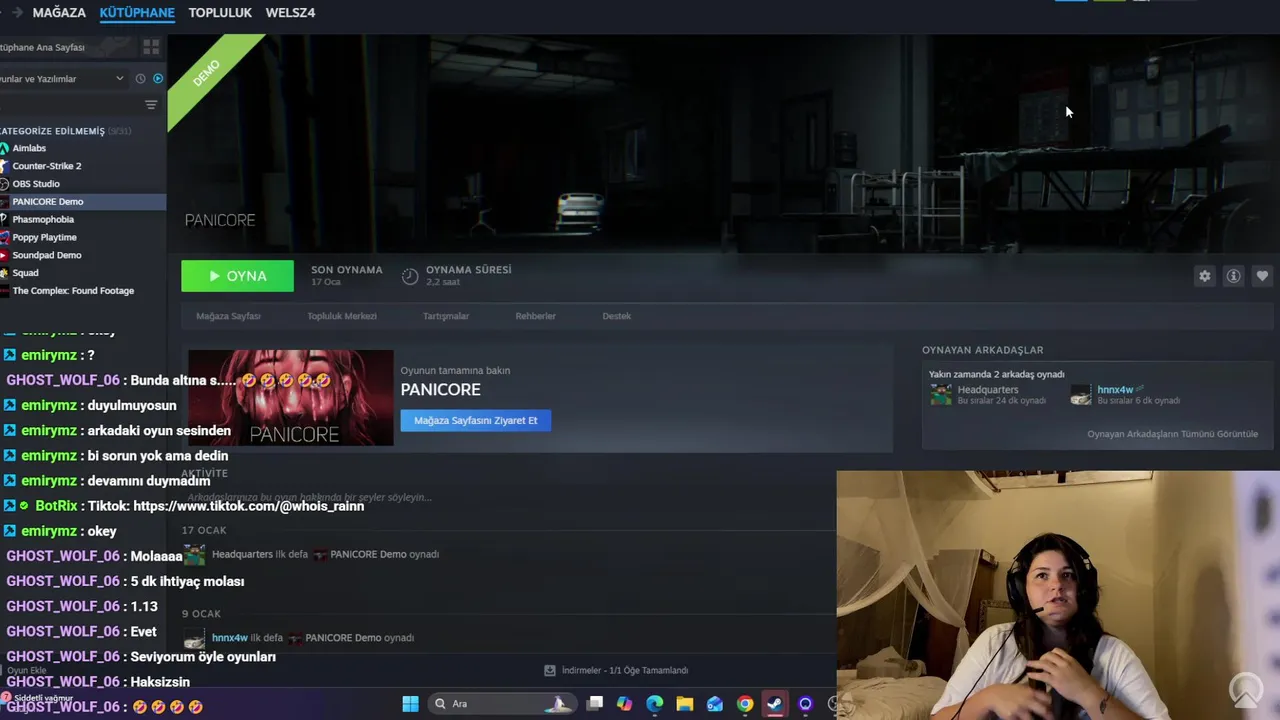The height and width of the screenshot is (720, 1280).
Task: Open Outlook from the taskbar
Action: click(x=715, y=704)
